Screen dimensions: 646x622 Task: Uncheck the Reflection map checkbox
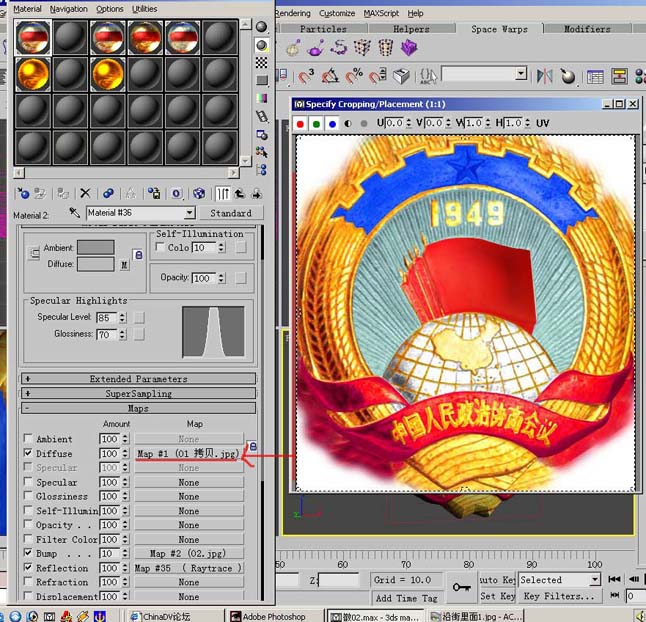(x=28, y=567)
